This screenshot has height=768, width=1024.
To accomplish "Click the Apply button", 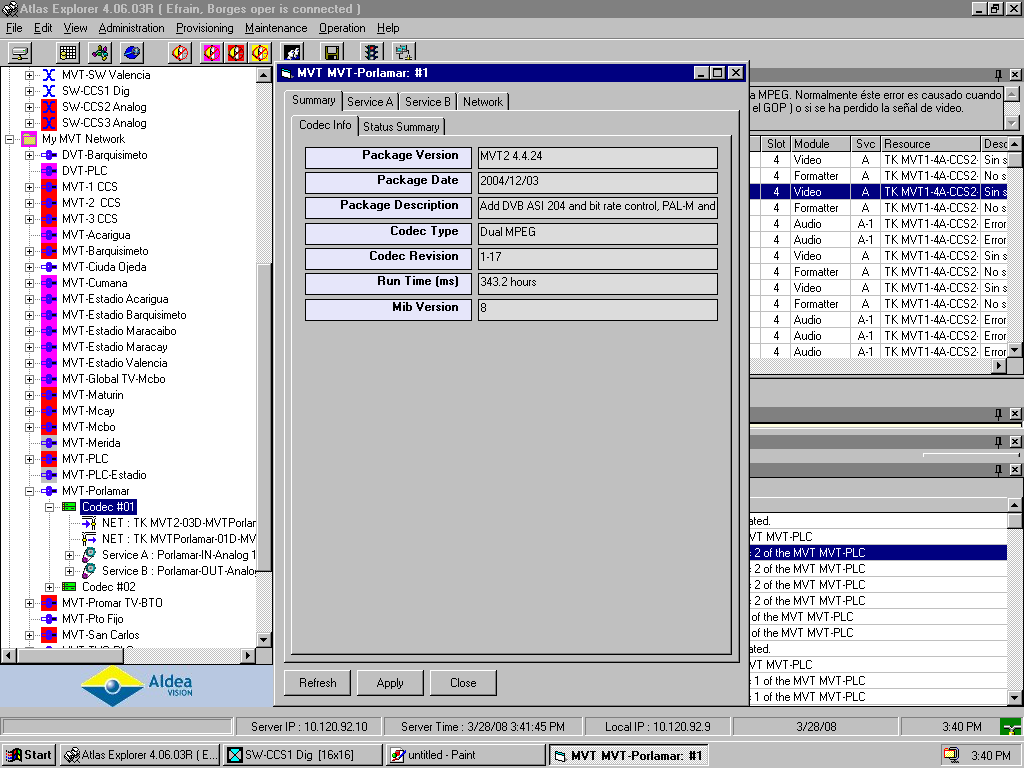I will click(390, 683).
